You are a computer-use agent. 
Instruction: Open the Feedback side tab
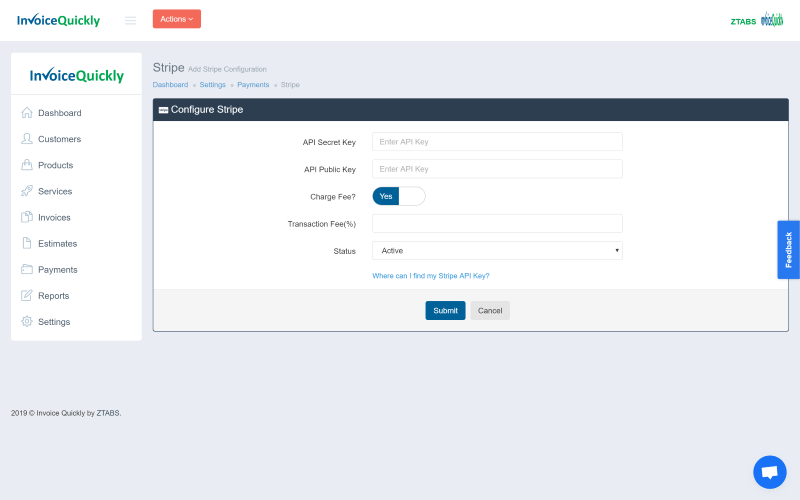788,249
